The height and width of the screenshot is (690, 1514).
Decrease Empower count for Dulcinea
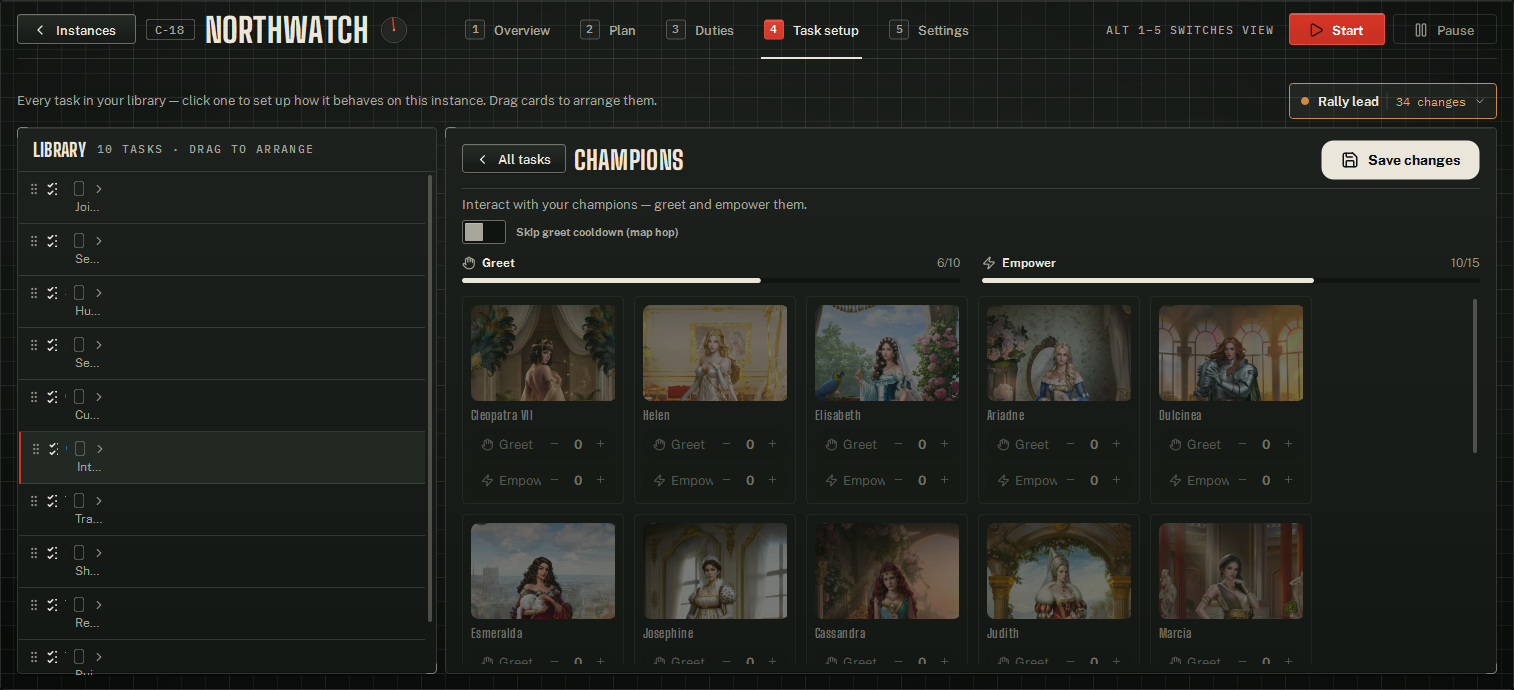[1242, 480]
